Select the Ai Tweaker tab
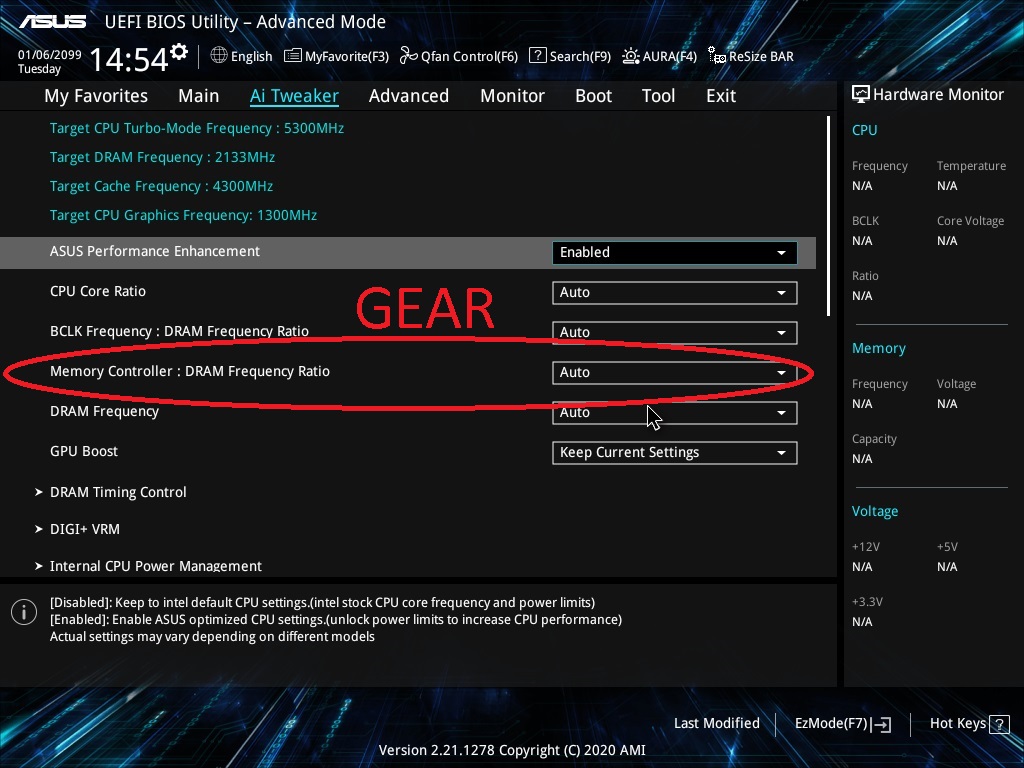 [x=294, y=96]
